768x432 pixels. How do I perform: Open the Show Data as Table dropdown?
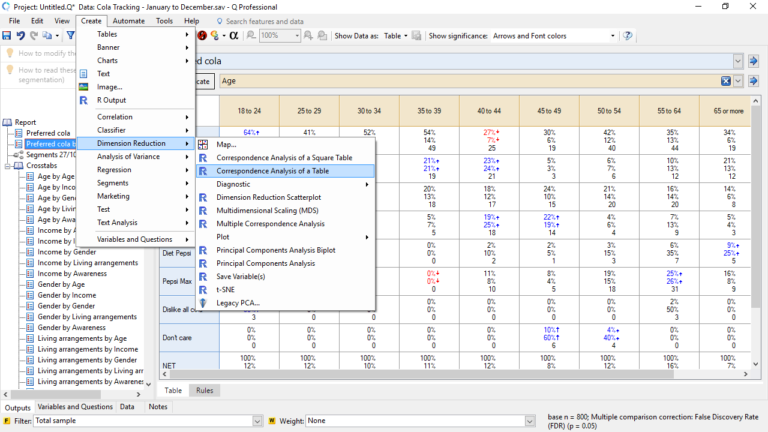coord(400,36)
